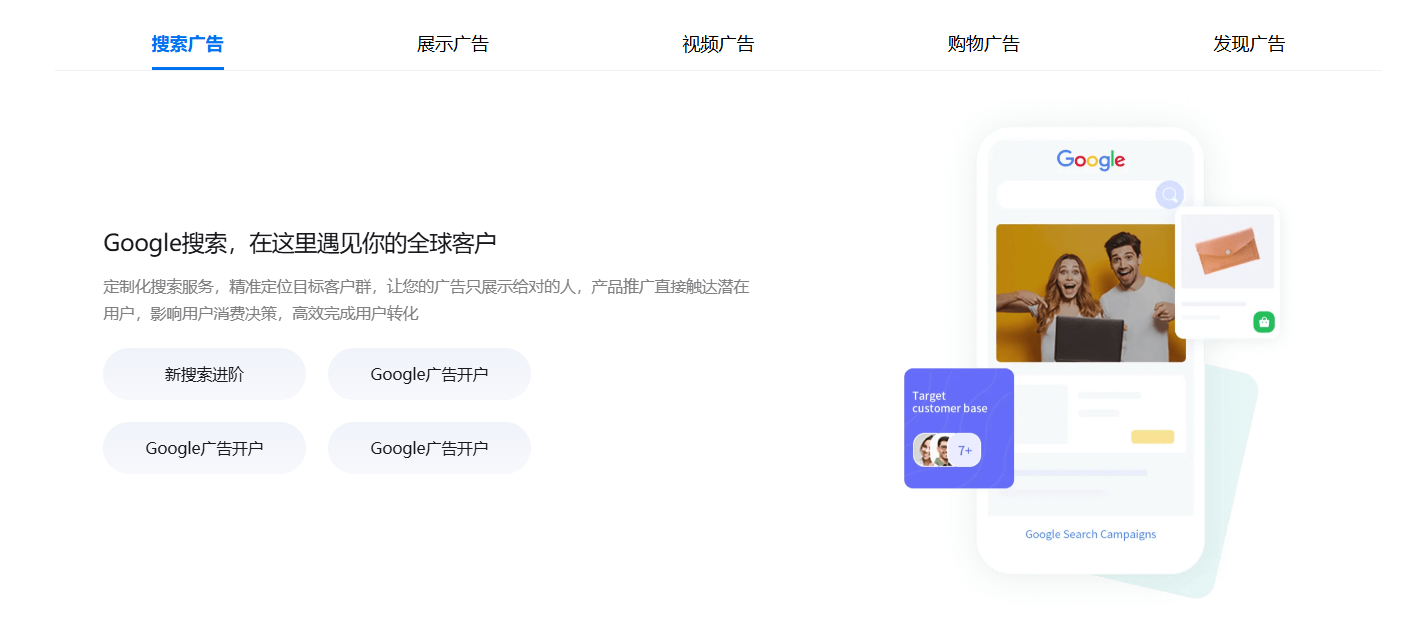Go to the 购物广告 tab

coord(984,44)
